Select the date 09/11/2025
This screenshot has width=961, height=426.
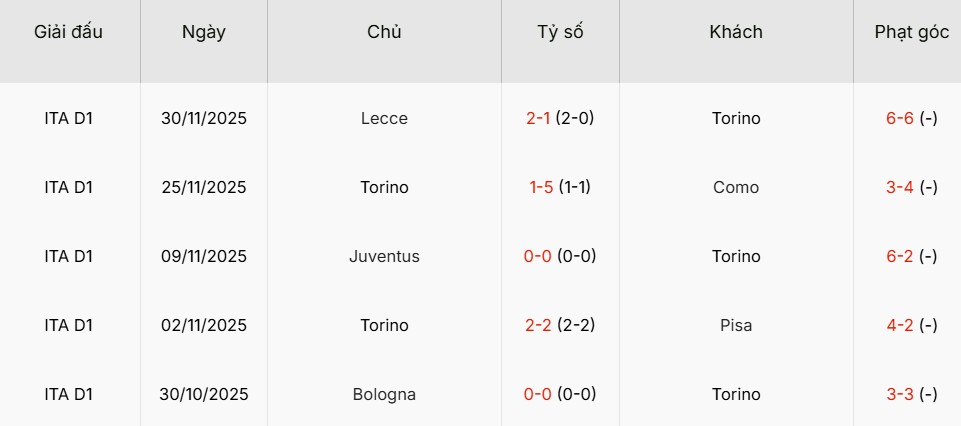click(x=204, y=256)
